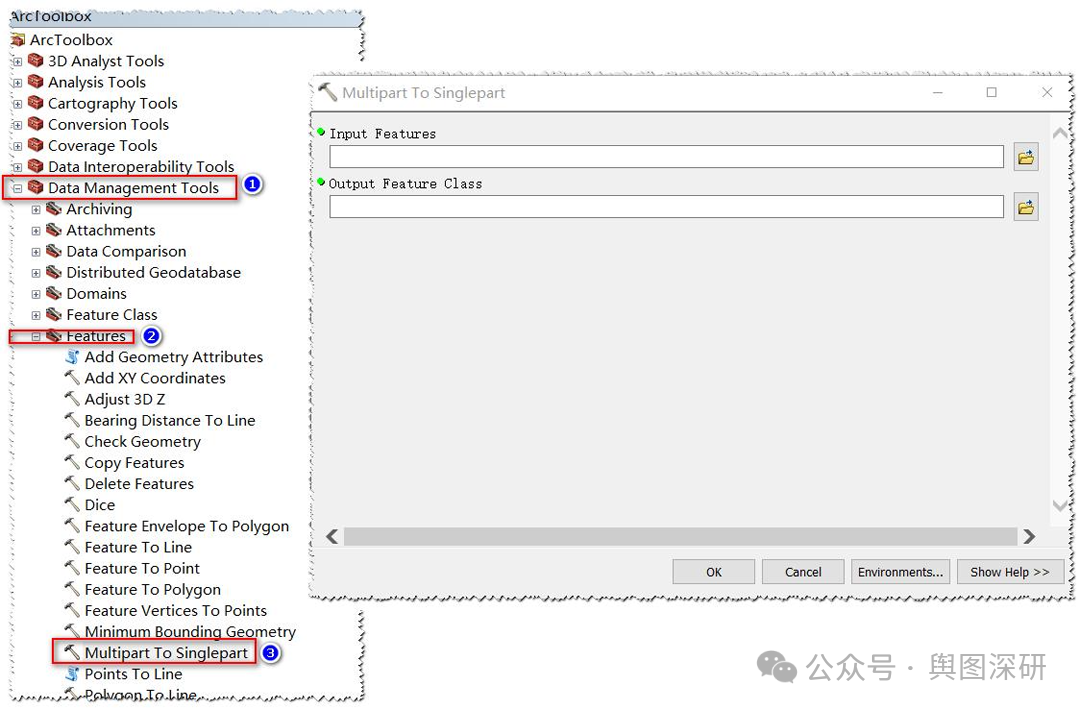1080x710 pixels.
Task: Click the Dice tool hammer icon
Action: coord(72,505)
